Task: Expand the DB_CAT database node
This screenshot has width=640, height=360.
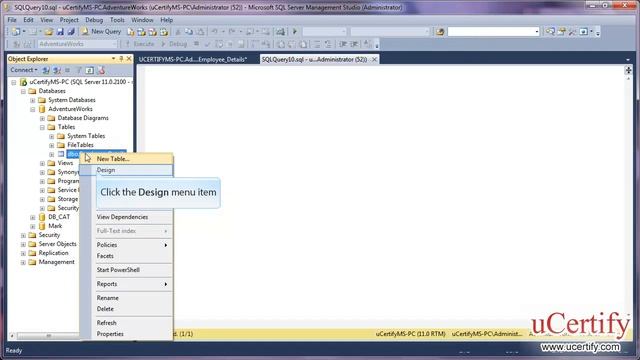Action: pyautogui.click(x=33, y=217)
